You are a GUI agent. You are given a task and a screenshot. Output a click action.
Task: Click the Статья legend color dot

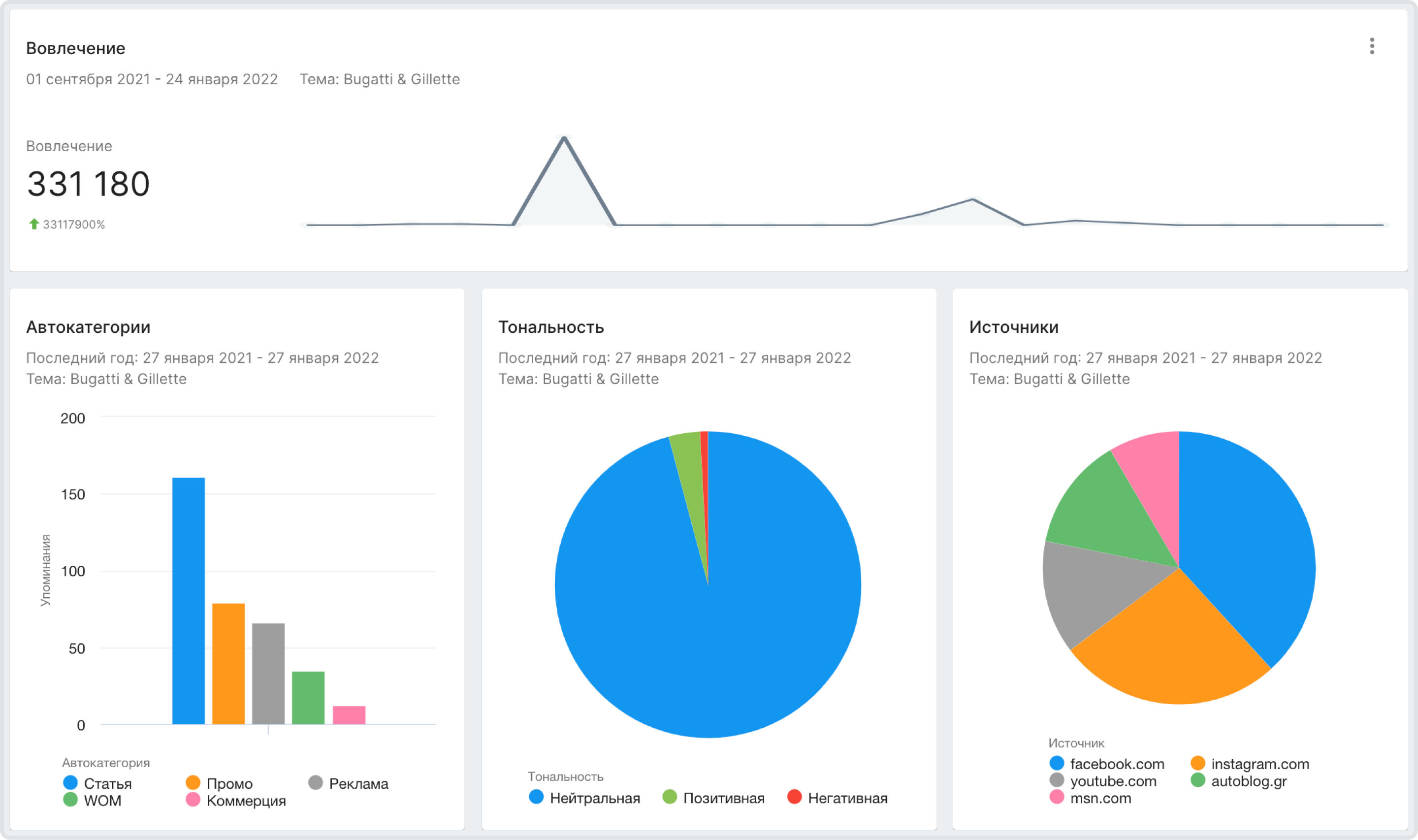(70, 783)
